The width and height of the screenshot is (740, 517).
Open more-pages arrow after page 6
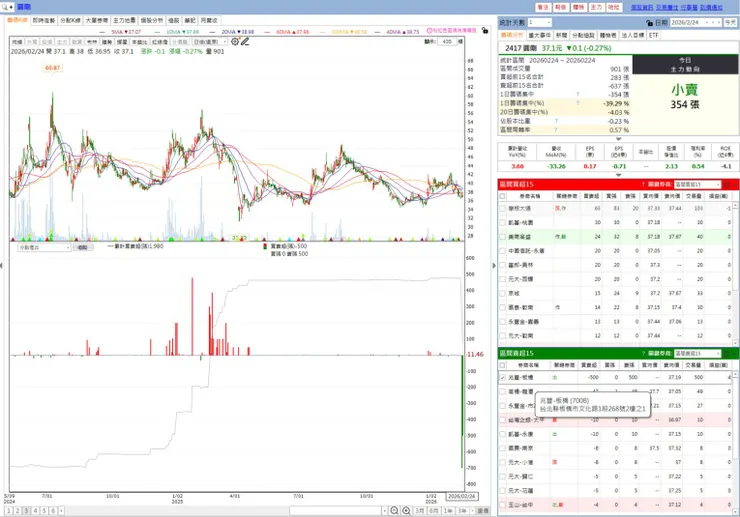[x=61, y=511]
